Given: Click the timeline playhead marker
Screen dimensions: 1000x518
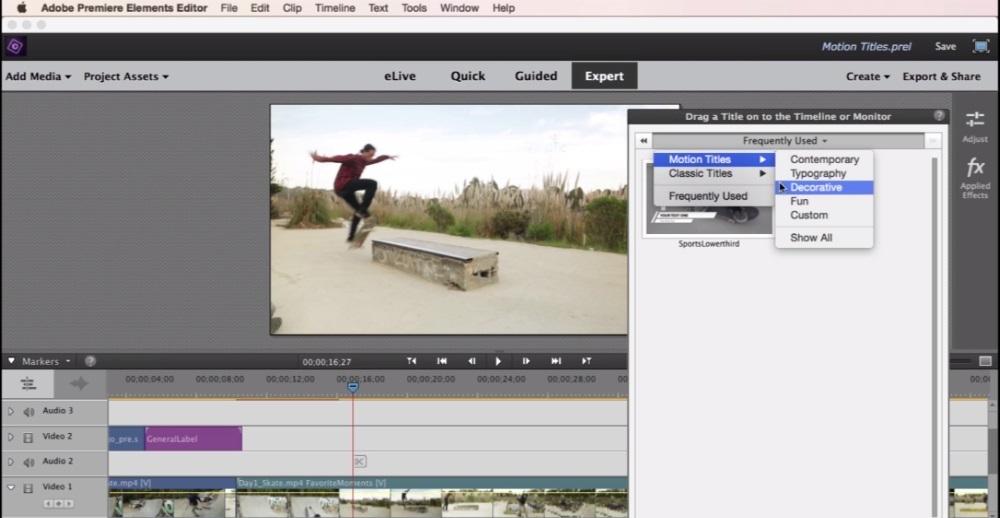Looking at the screenshot, I should pos(353,386).
